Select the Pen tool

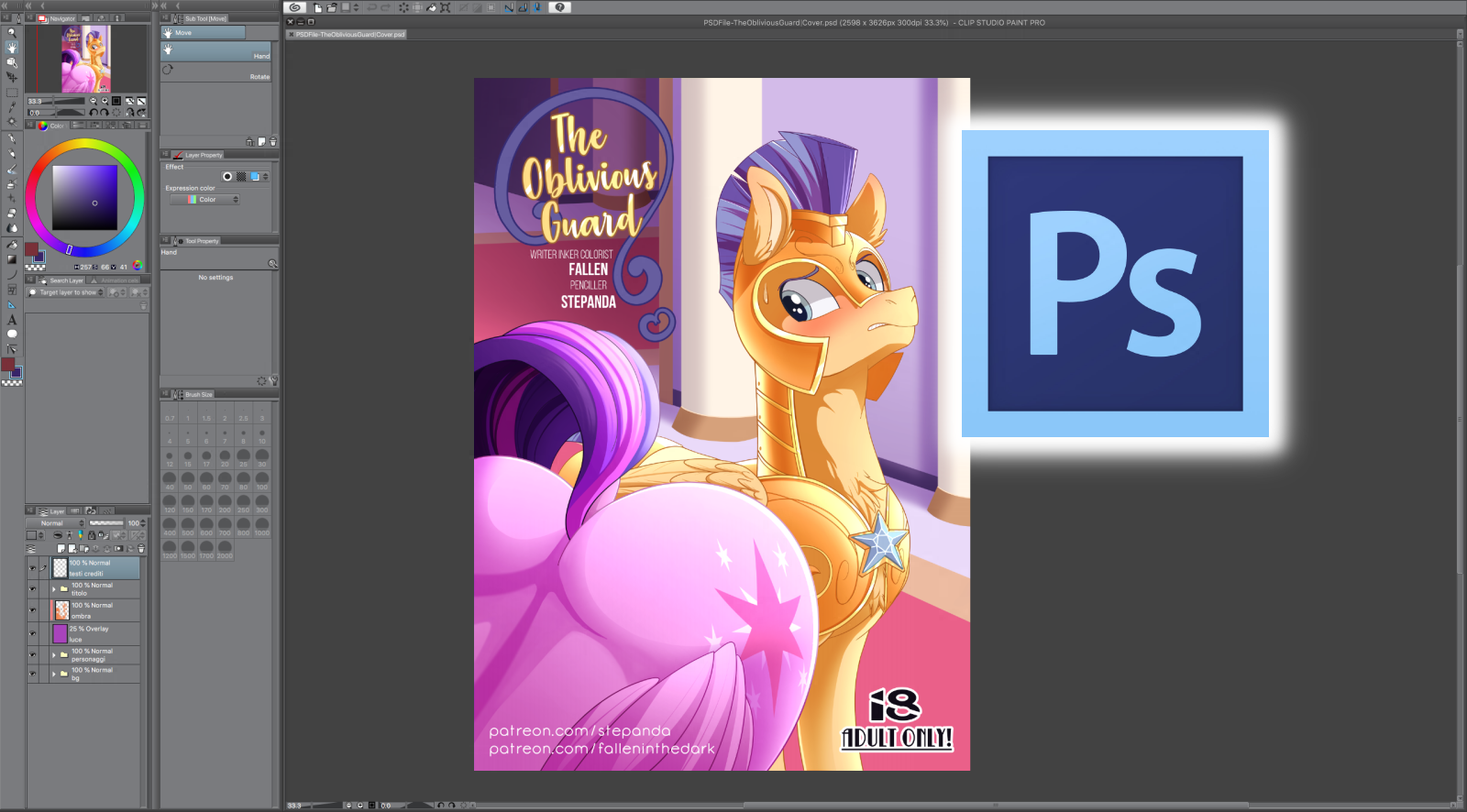pyautogui.click(x=12, y=139)
